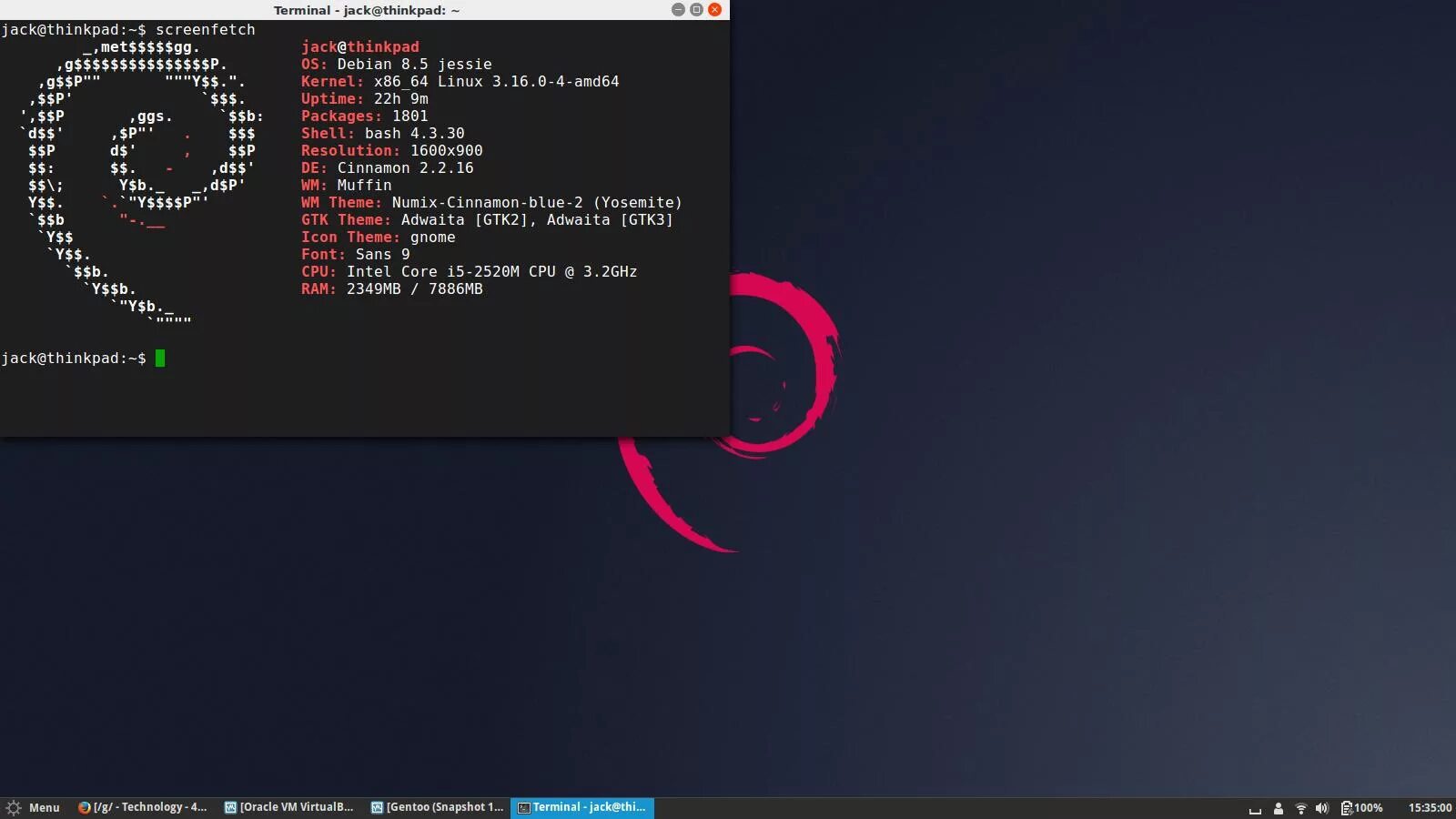Click the Terminal title bar text
1456x819 pixels.
pyautogui.click(x=367, y=10)
